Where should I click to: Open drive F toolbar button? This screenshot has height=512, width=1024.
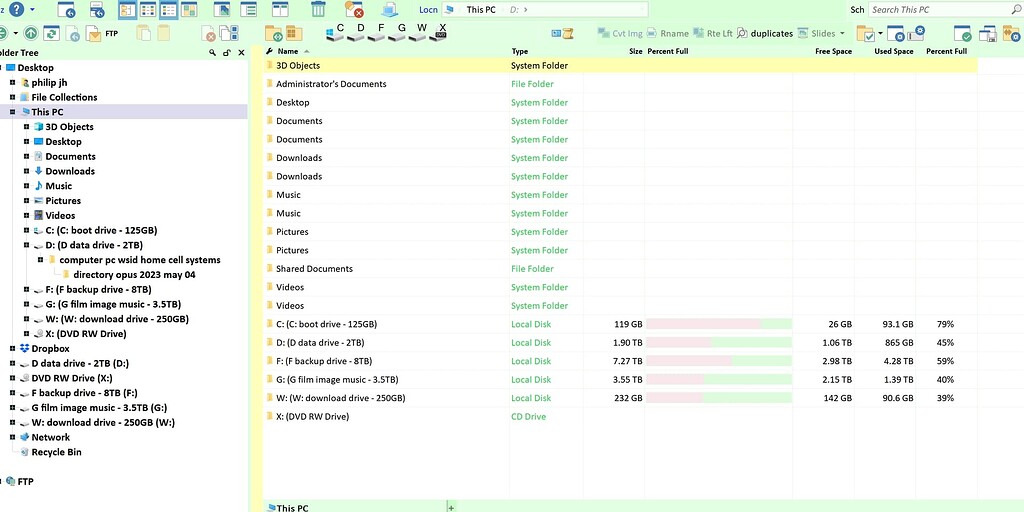[376, 33]
